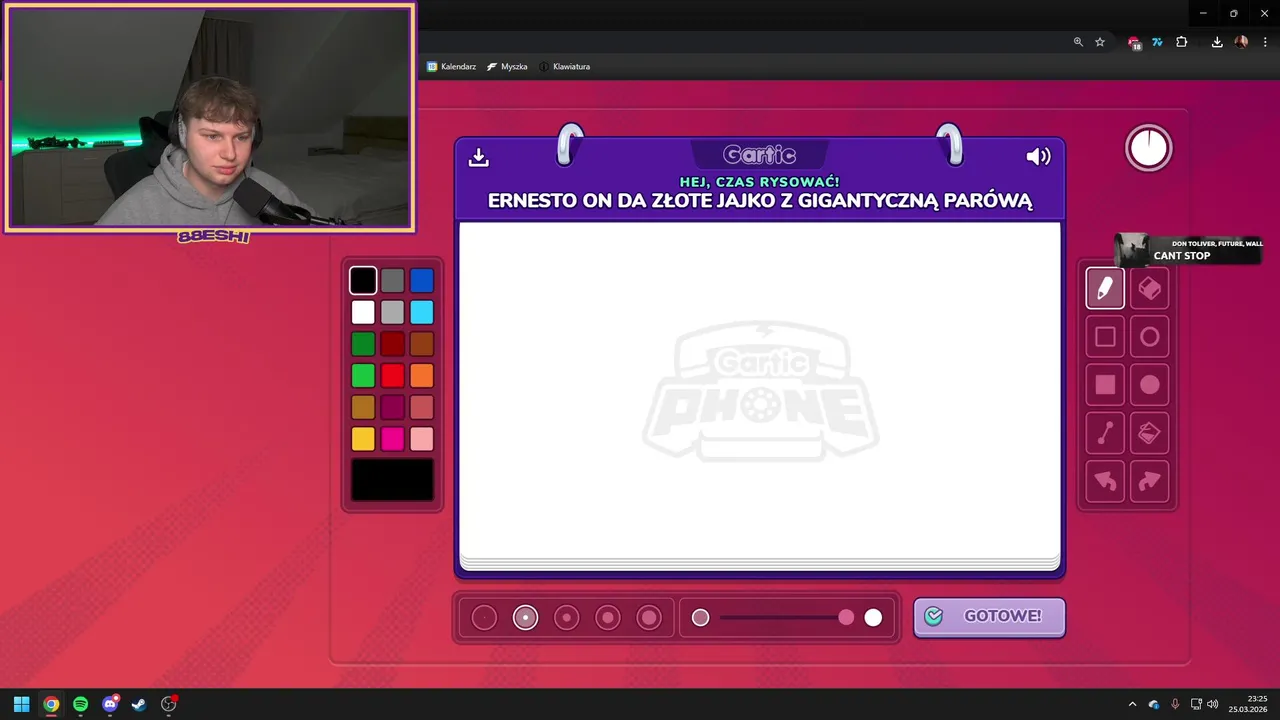Screen dimensions: 1280x720
Task: Select the filled ellipse tool
Action: tap(1150, 385)
